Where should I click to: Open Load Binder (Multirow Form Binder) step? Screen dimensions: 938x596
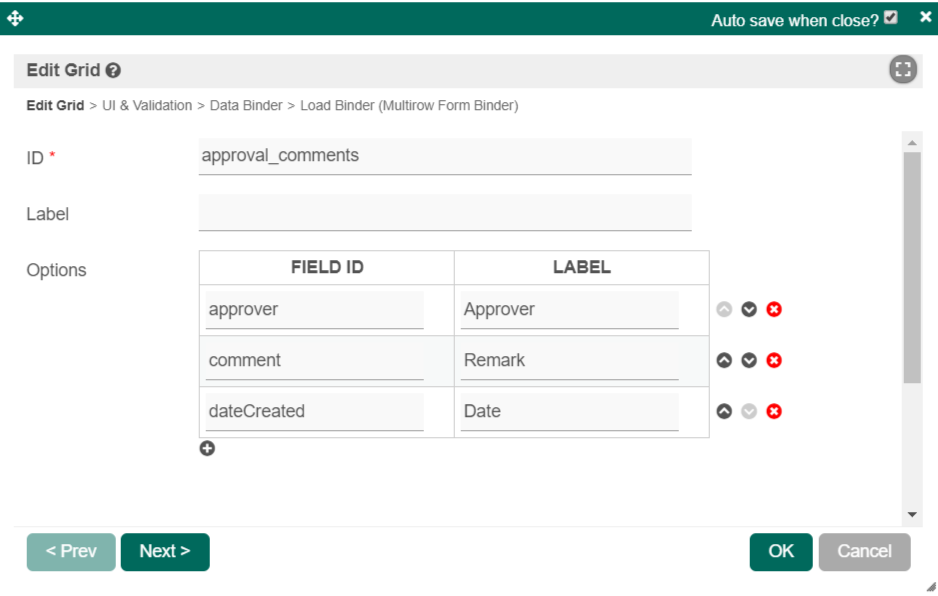tap(409, 105)
